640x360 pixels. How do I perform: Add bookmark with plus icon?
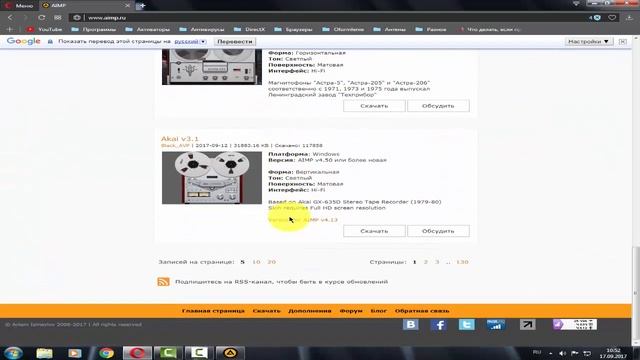tap(10, 29)
